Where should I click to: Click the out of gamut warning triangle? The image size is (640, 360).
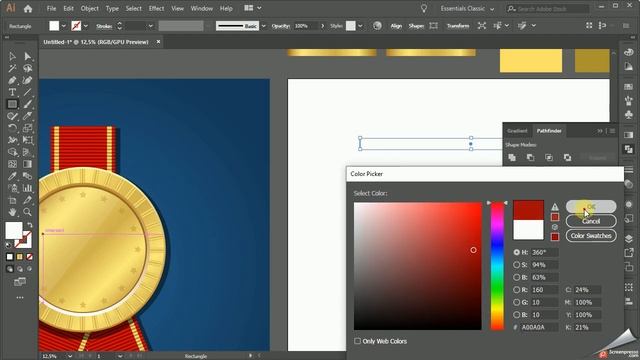click(x=555, y=207)
